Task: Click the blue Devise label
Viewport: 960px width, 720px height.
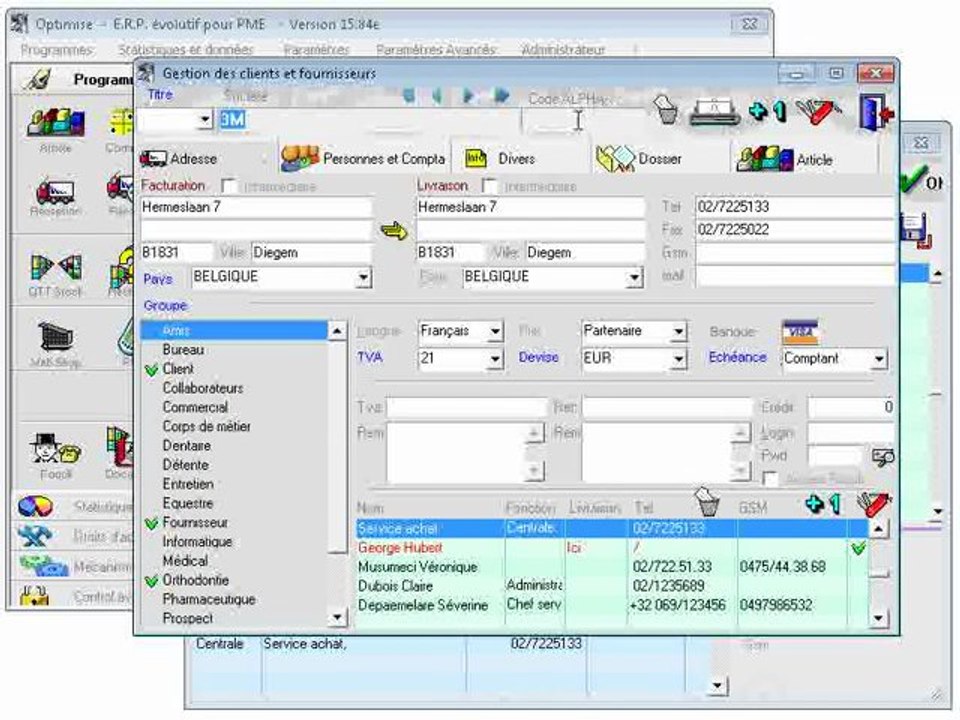Action: (538, 357)
